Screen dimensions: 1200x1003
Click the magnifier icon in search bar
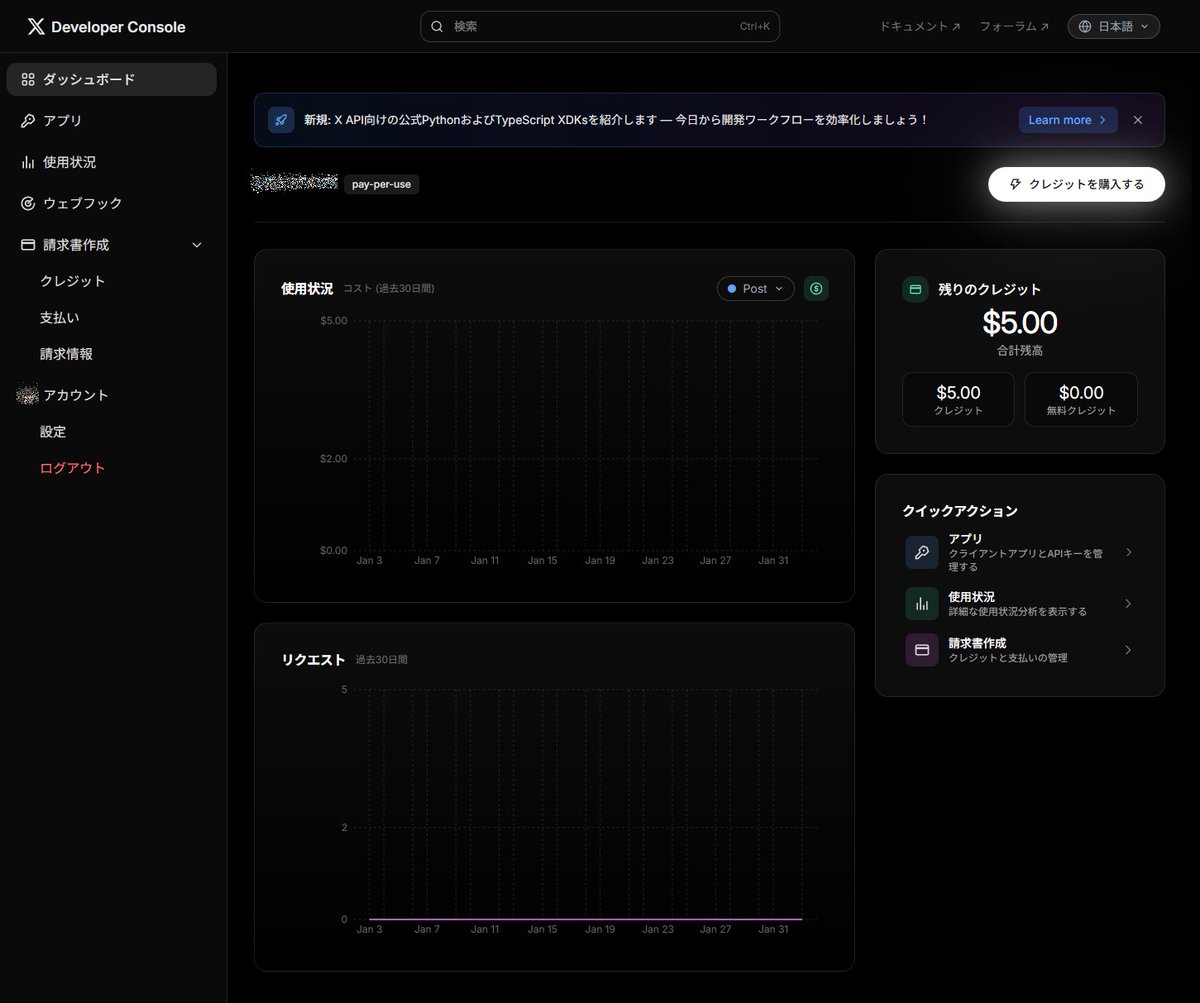436,27
